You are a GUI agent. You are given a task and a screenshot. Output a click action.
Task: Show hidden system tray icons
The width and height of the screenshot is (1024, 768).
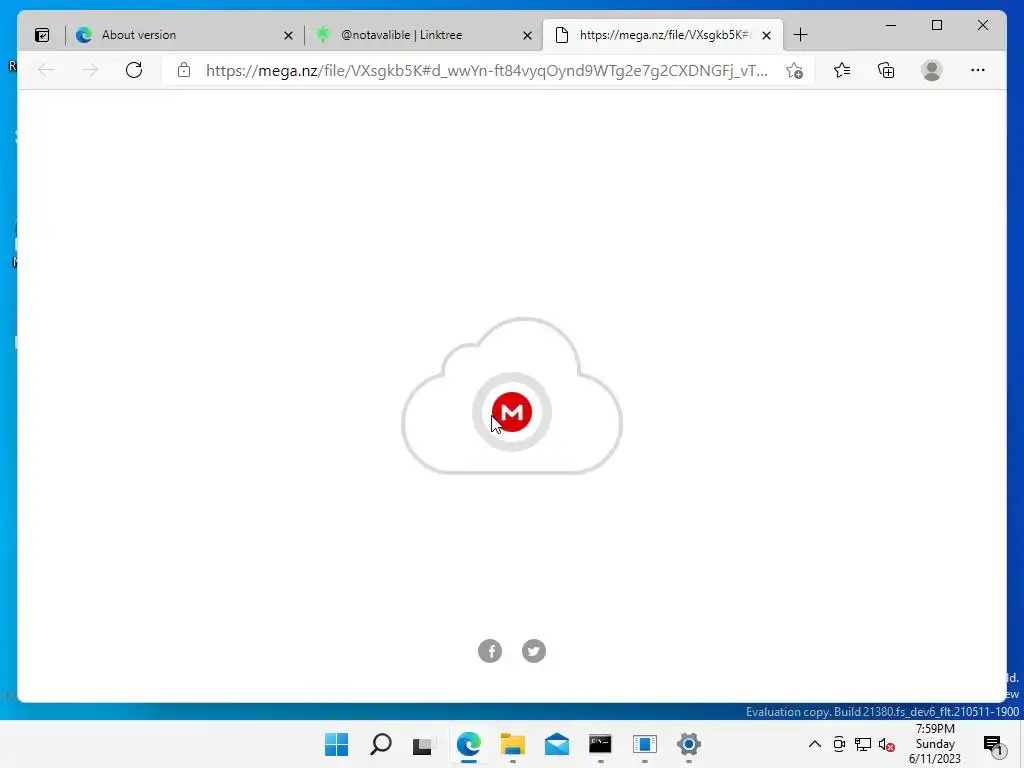815,744
